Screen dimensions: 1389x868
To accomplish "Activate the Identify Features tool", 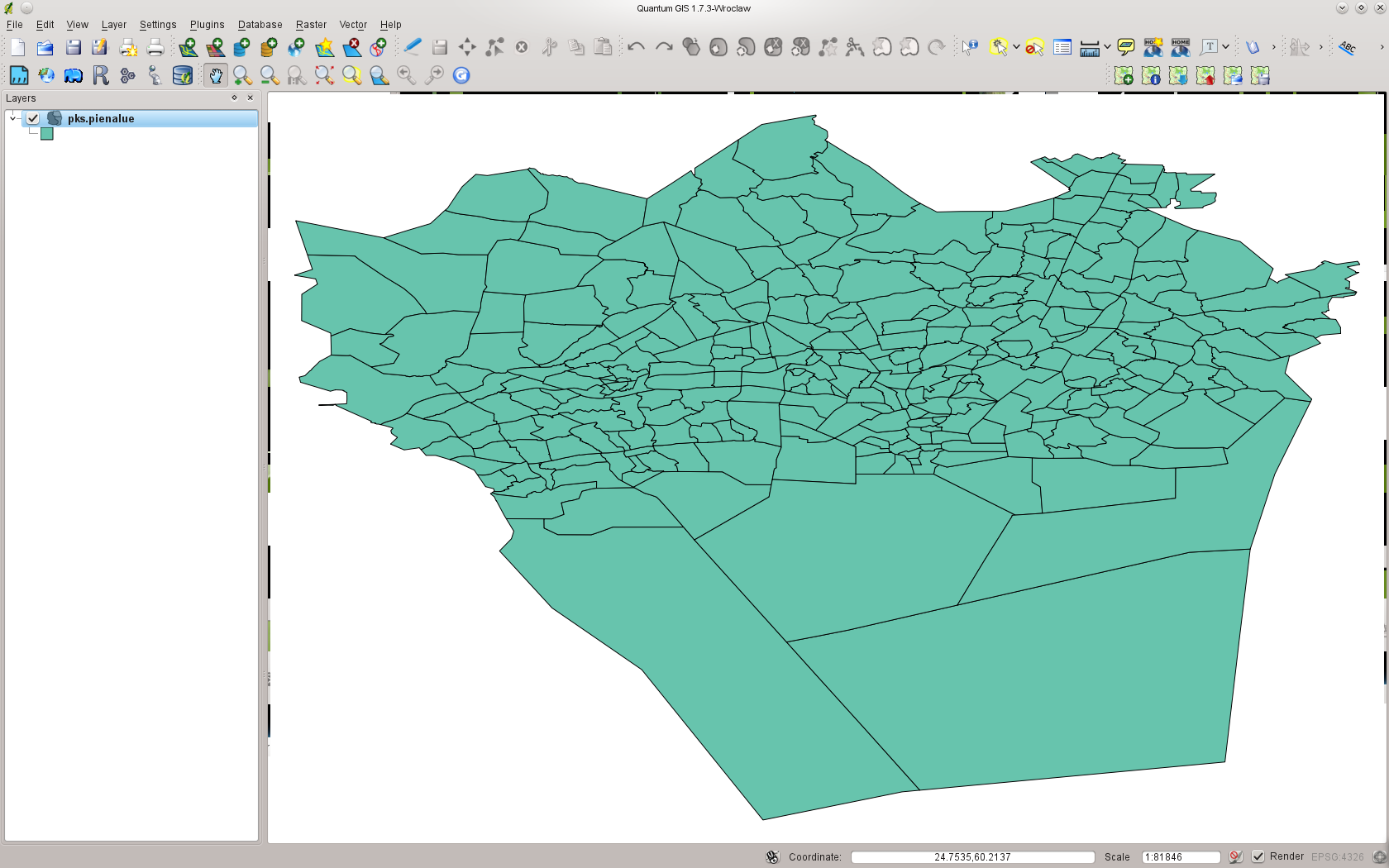I will click(970, 47).
